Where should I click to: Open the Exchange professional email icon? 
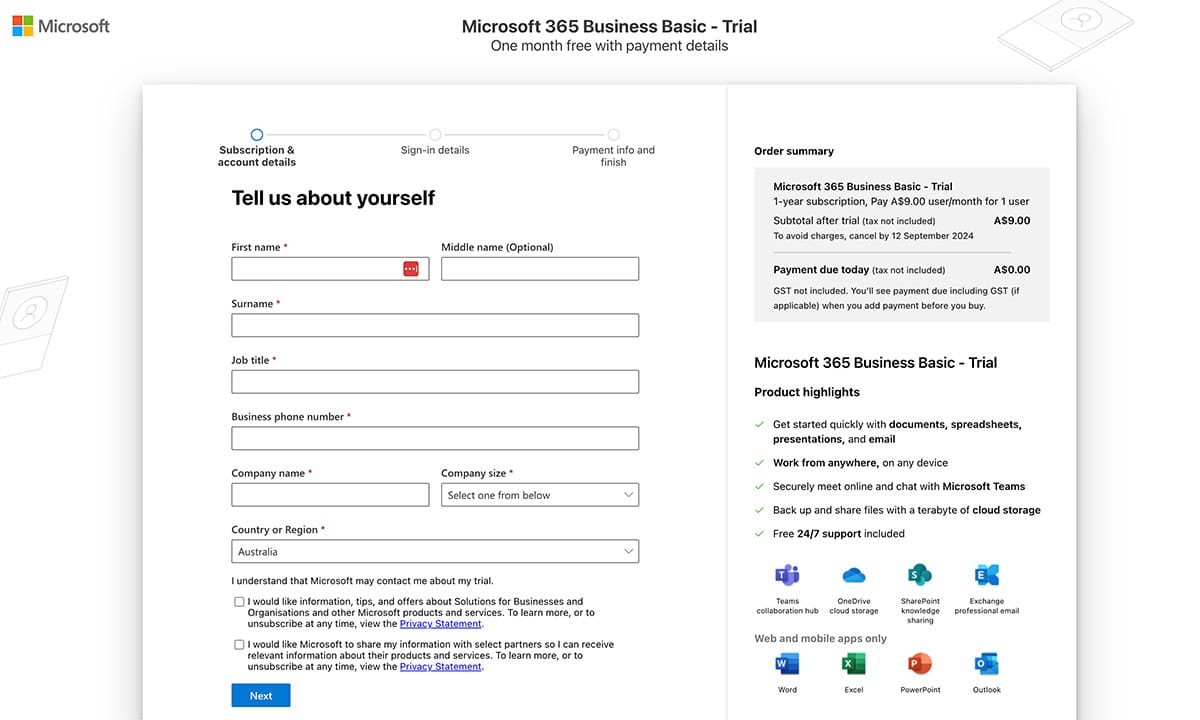pos(986,577)
